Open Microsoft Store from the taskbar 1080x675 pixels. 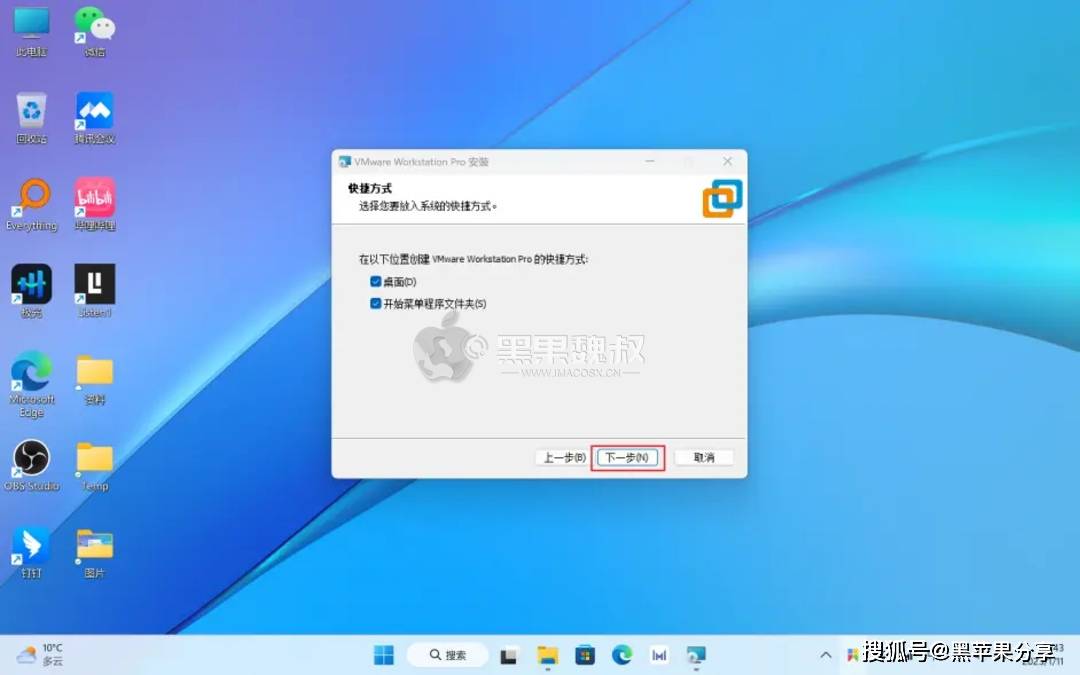tap(585, 655)
